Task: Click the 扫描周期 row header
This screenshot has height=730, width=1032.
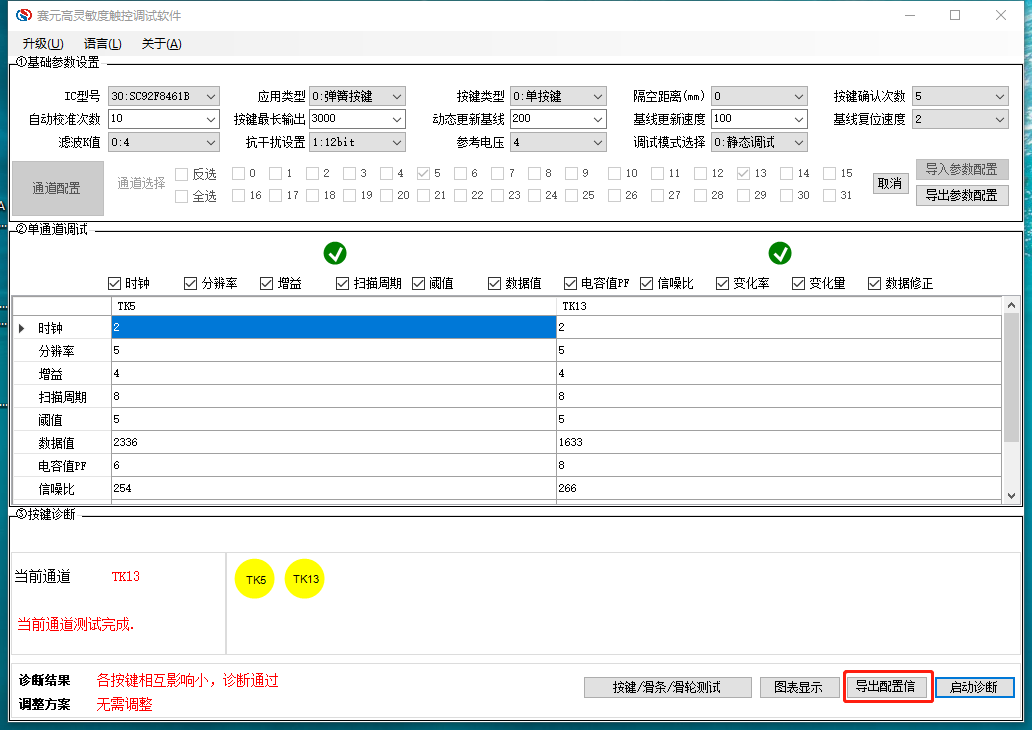Action: pyautogui.click(x=62, y=397)
